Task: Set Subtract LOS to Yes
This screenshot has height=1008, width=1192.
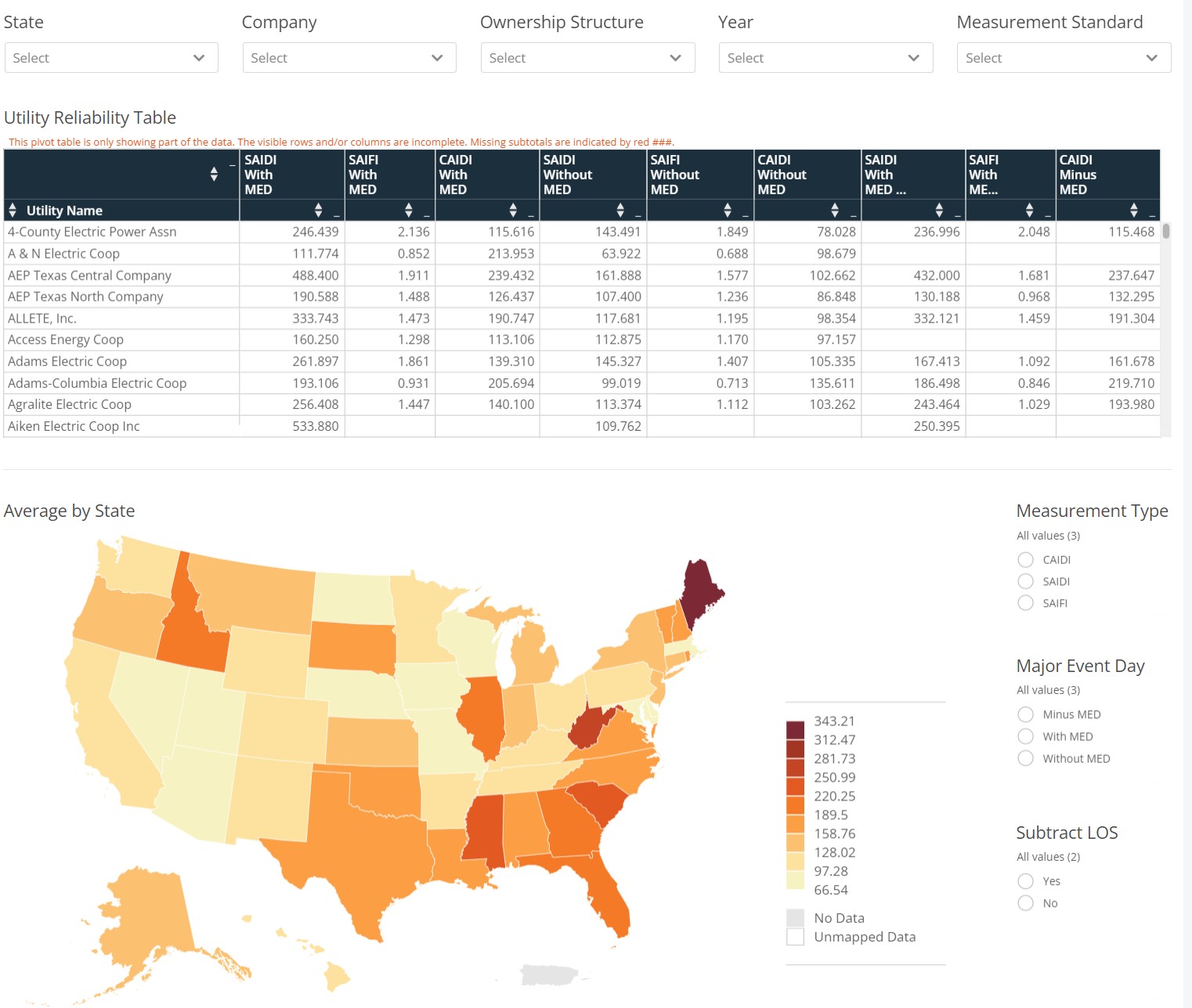Action: point(1025,881)
